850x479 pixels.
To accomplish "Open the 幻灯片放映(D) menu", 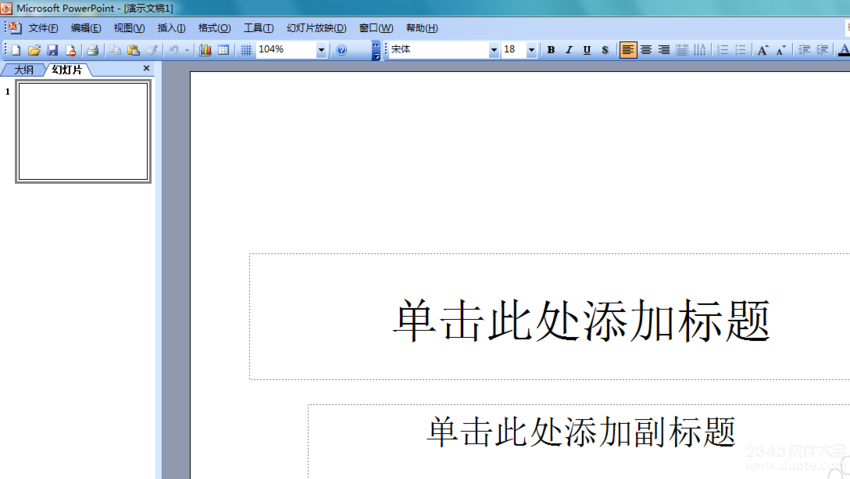I will click(x=317, y=28).
